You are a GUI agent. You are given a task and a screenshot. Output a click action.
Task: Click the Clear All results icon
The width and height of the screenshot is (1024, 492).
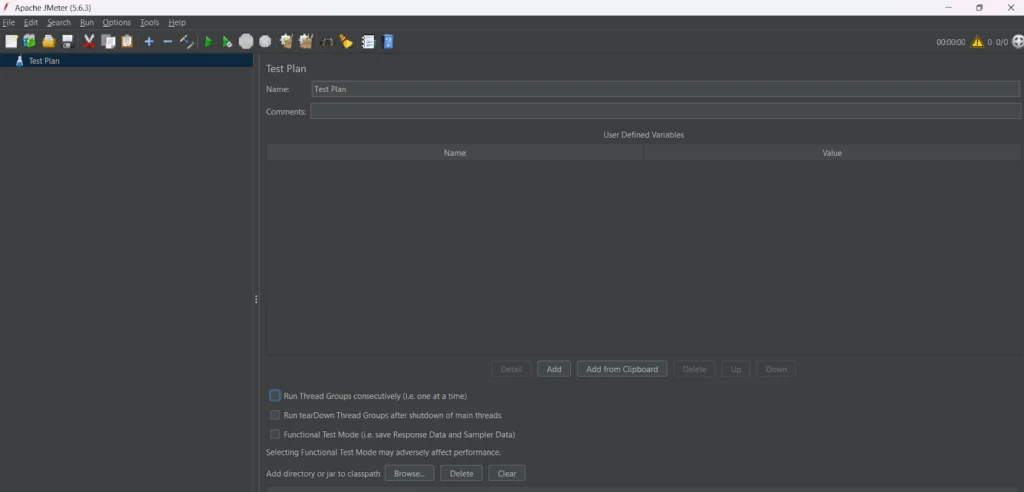[306, 42]
